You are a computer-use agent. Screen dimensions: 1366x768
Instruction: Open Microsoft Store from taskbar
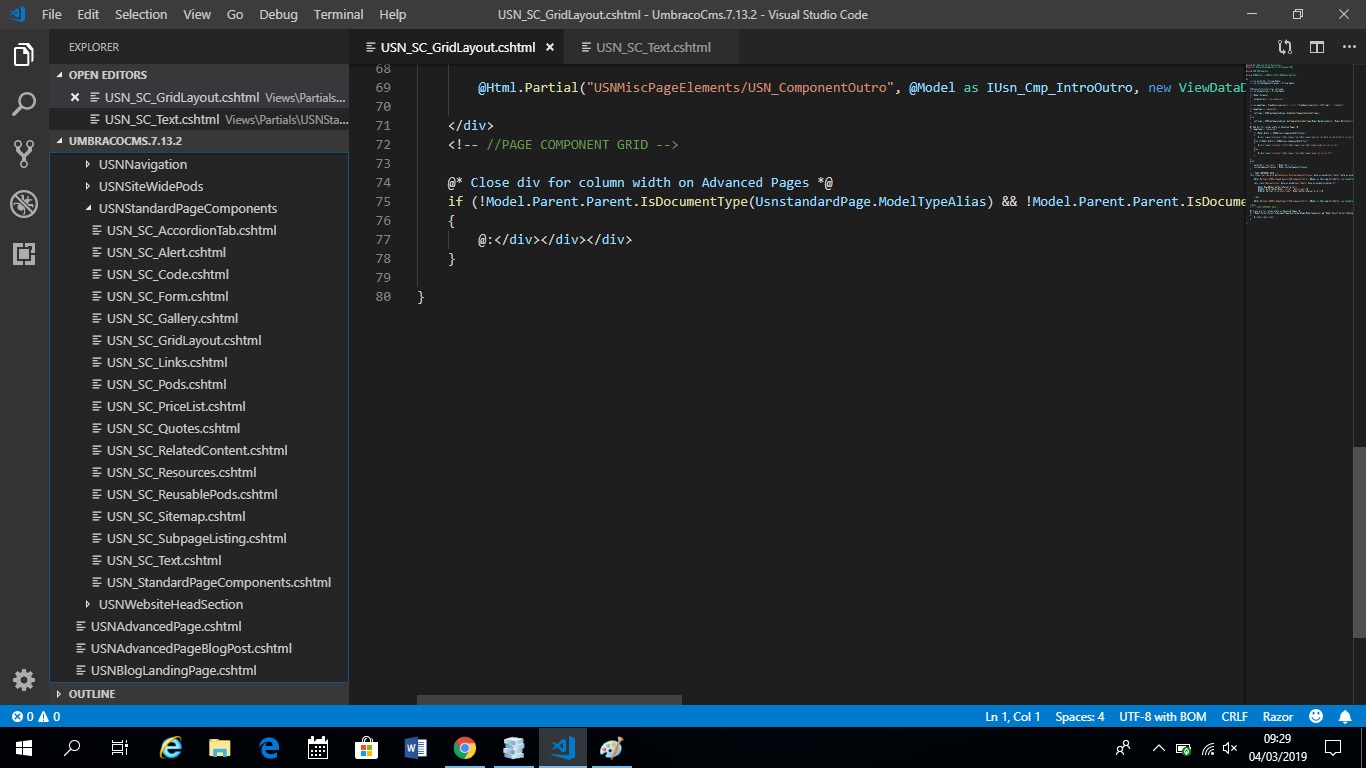367,747
